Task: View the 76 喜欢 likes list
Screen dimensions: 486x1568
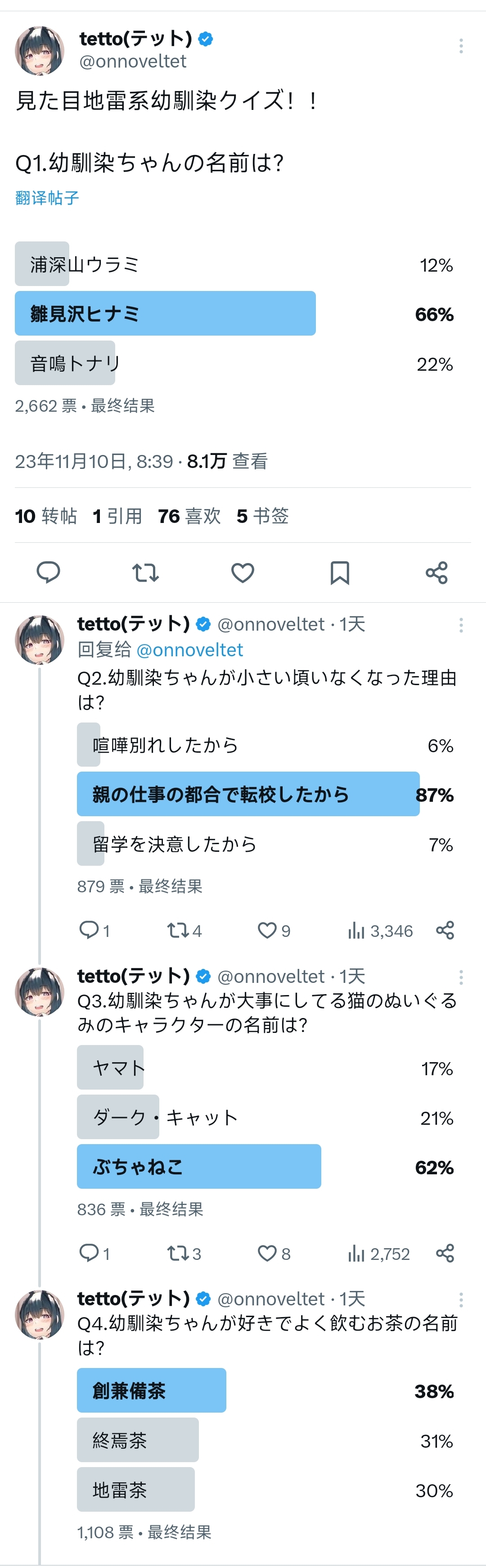Action: point(189,516)
